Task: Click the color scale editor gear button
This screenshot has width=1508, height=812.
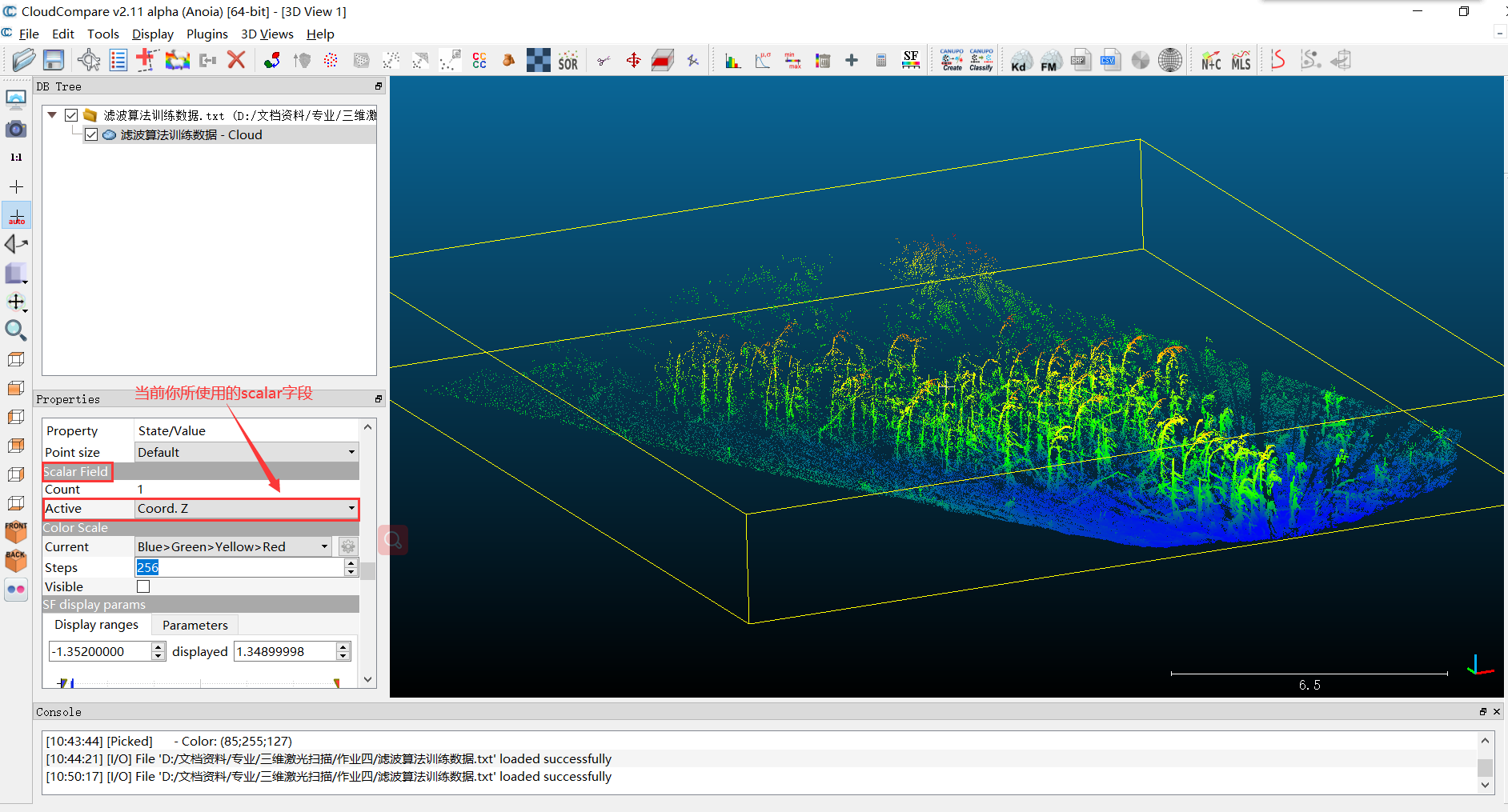Action: coord(348,547)
